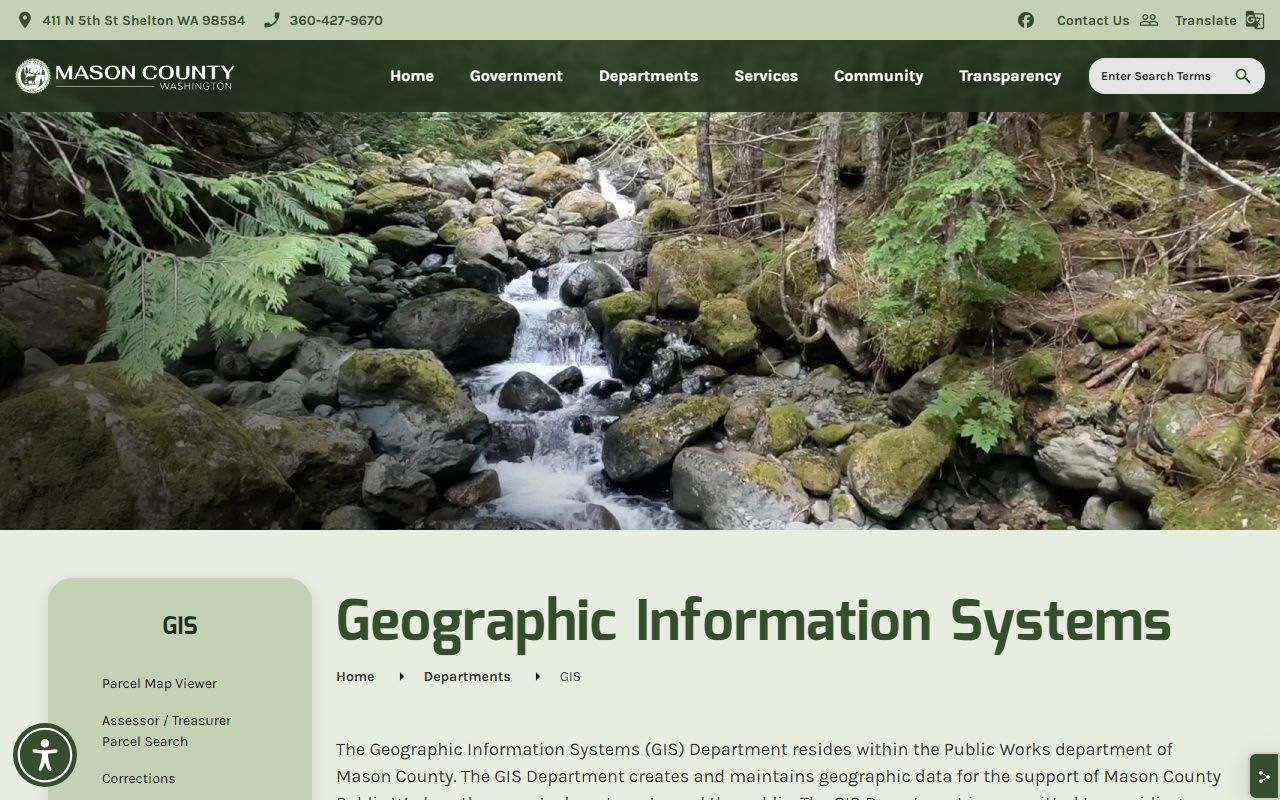
Task: Click the share arrow button at the bottom-right edge
Action: point(1264,776)
